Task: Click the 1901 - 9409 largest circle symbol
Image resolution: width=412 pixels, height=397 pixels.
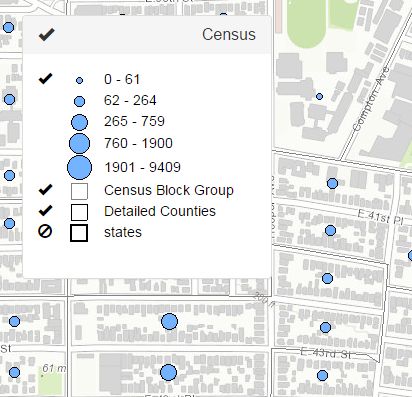Action: (x=79, y=167)
